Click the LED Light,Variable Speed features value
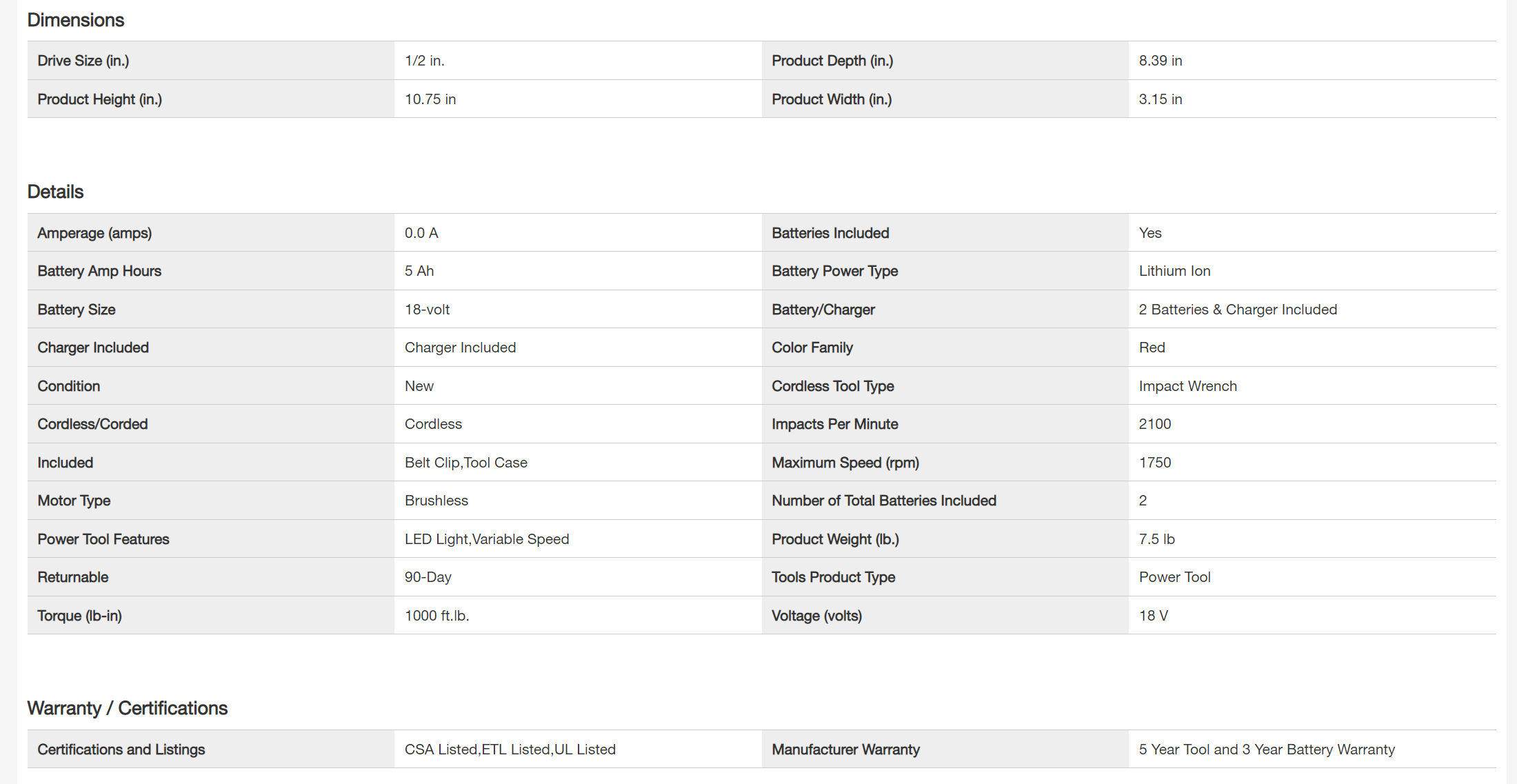 487,539
